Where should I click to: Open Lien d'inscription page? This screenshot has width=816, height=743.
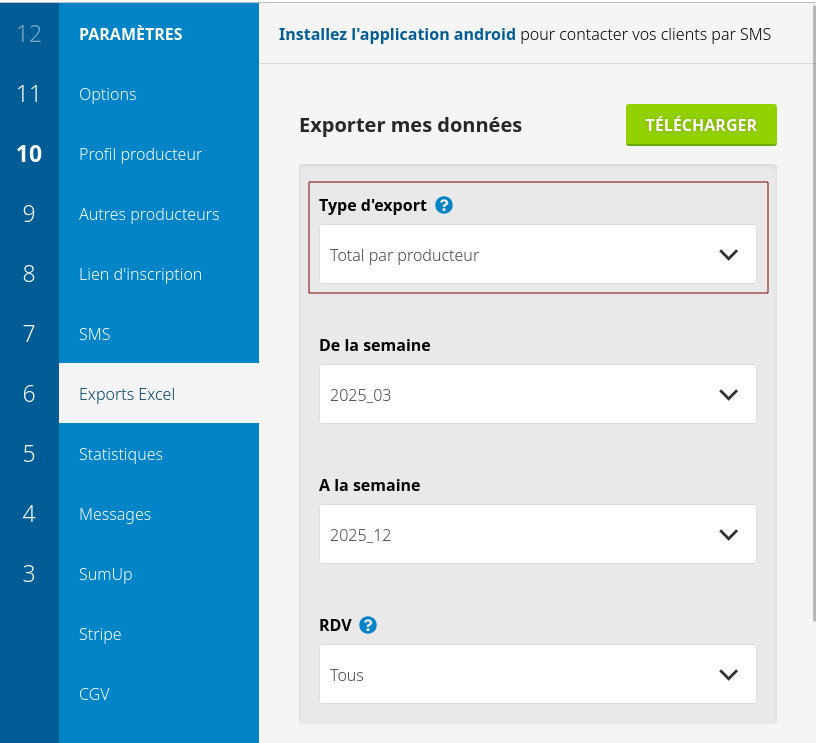(140, 274)
